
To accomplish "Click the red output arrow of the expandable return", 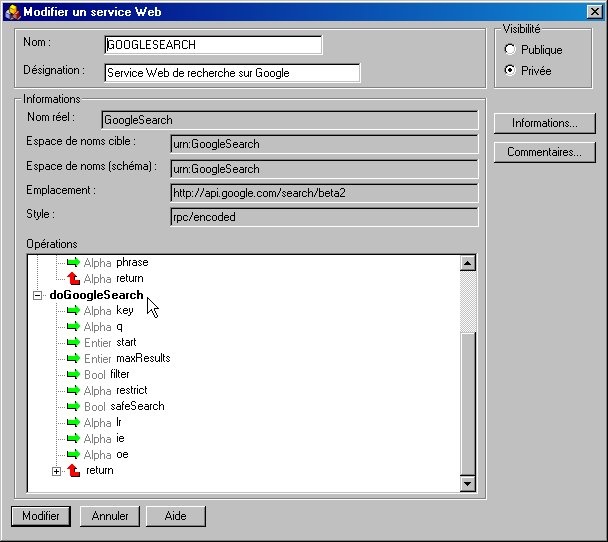I will (73, 470).
